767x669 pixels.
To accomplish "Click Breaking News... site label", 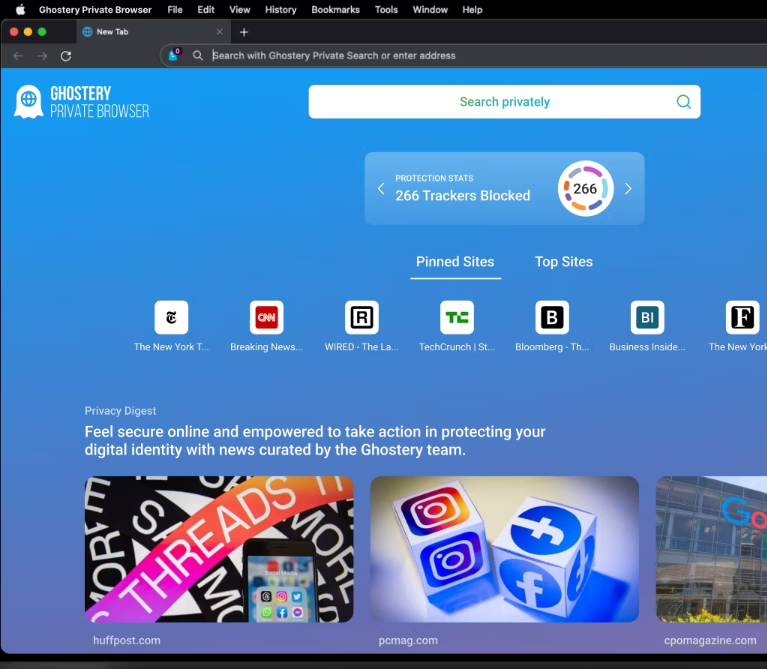I will click(267, 347).
